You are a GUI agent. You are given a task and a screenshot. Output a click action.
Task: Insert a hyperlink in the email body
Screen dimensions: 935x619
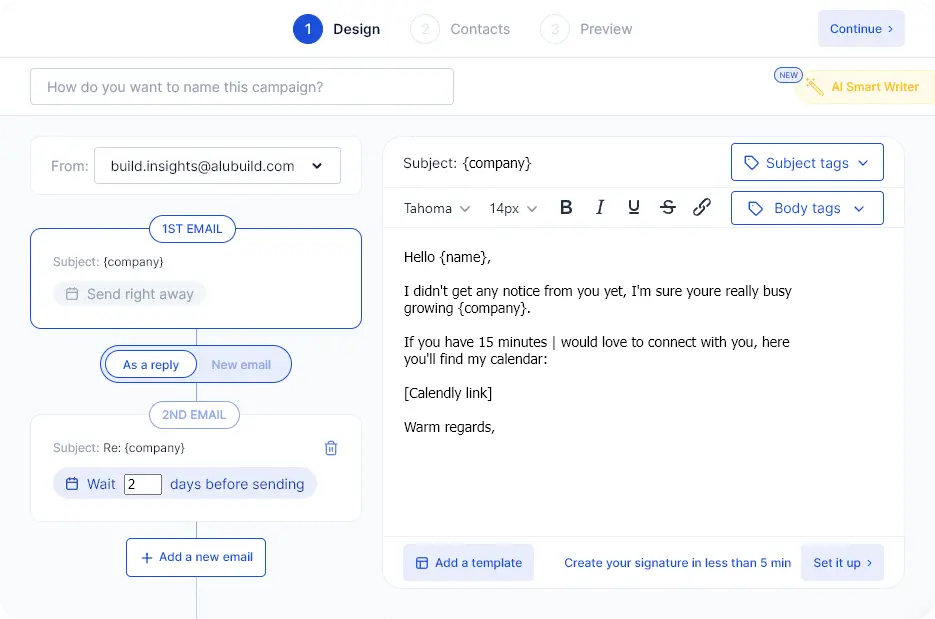[702, 208]
